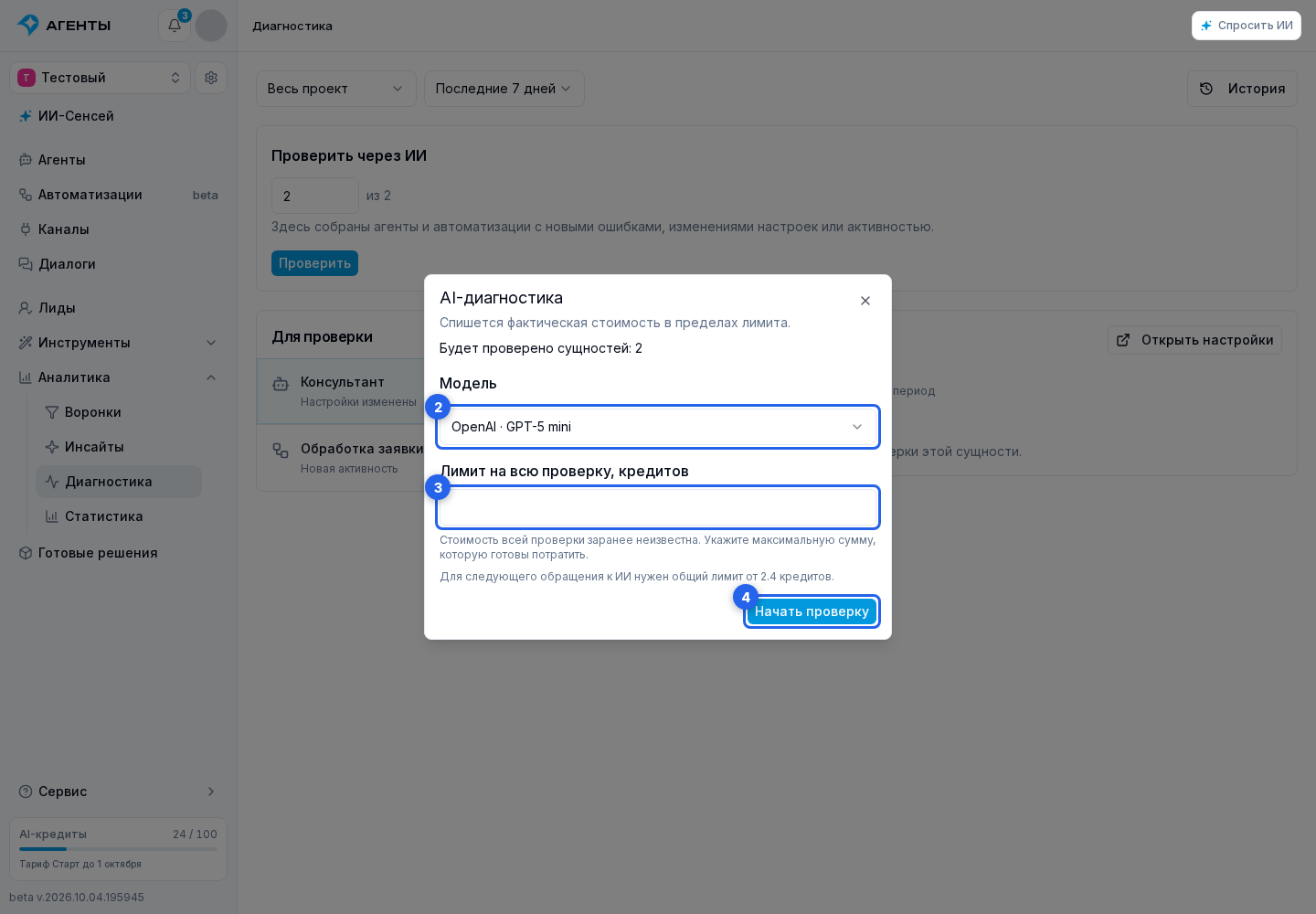Collapse the Аналитика section
This screenshot has width=1316, height=914.
(x=119, y=377)
